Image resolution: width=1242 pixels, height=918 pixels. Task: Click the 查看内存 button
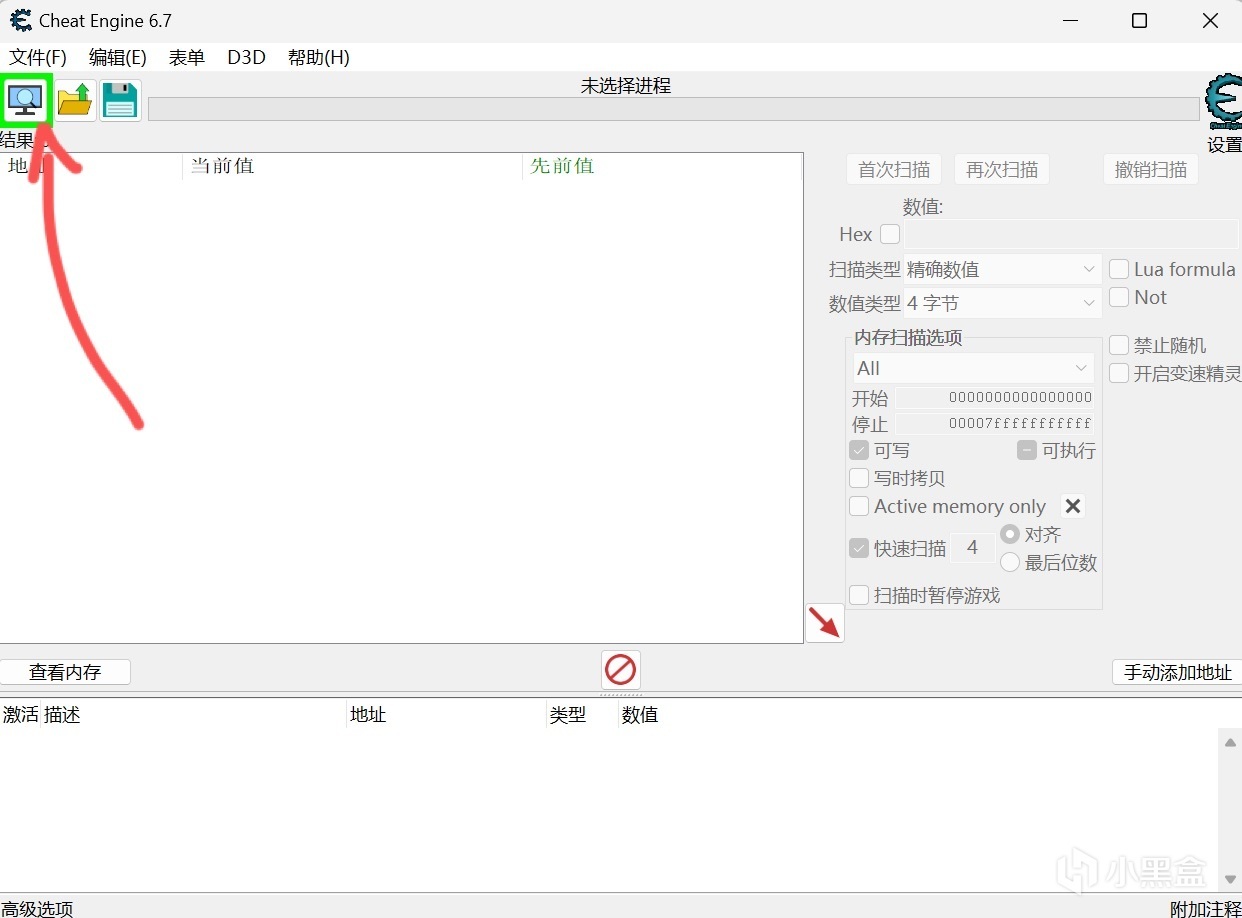(65, 672)
